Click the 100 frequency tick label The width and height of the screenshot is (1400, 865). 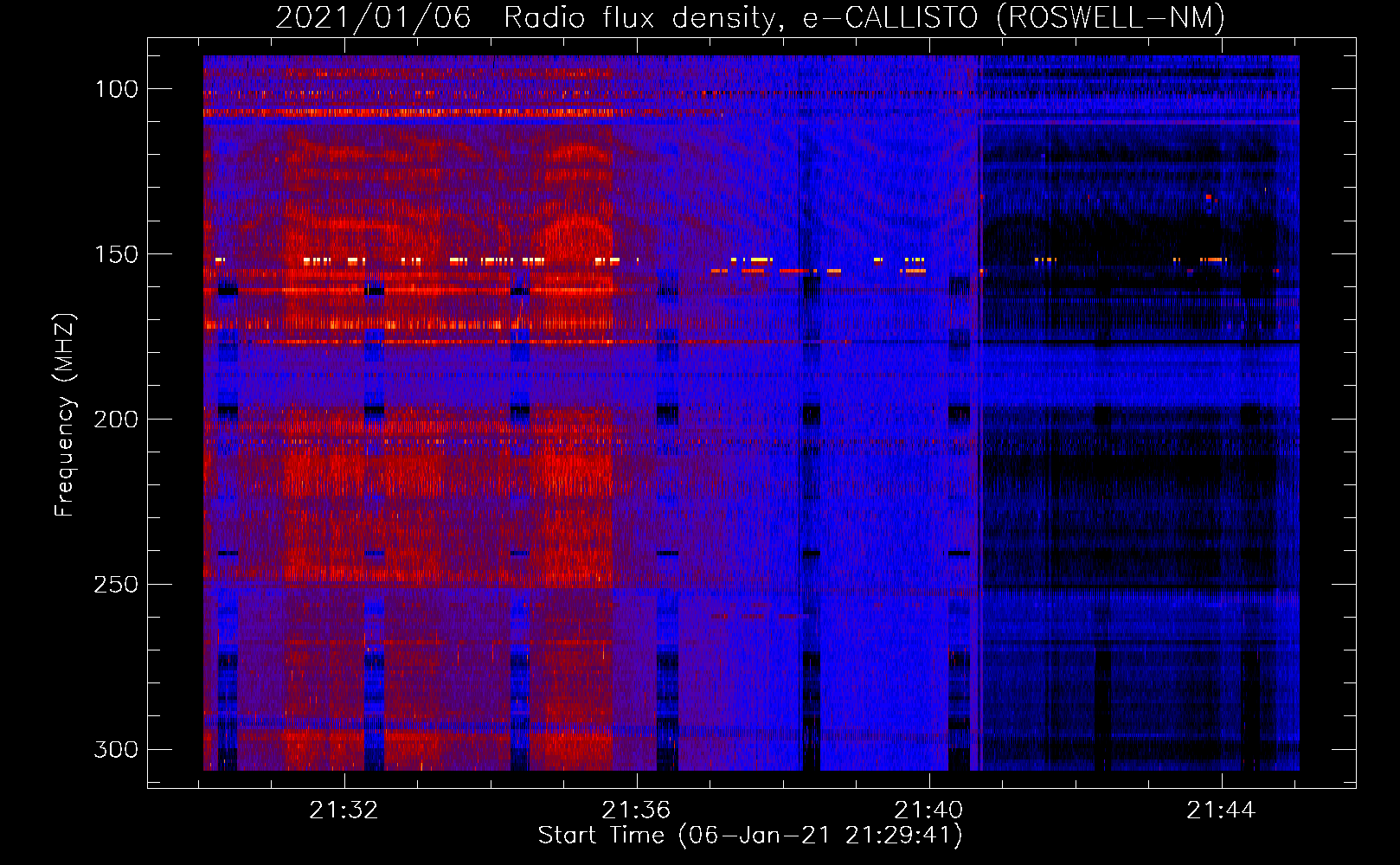(x=116, y=89)
